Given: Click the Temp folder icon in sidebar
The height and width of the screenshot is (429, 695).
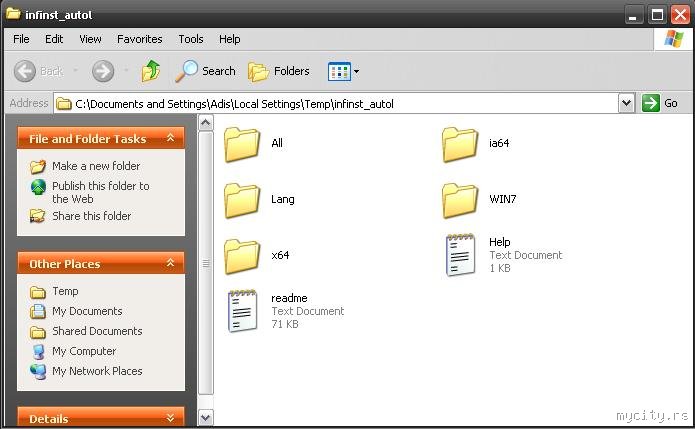Looking at the screenshot, I should coord(38,292).
